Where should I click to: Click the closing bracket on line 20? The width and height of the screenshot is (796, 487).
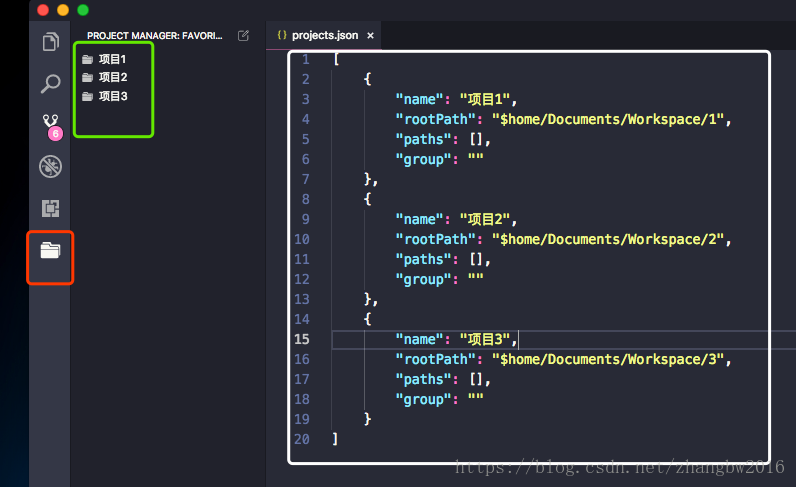335,439
